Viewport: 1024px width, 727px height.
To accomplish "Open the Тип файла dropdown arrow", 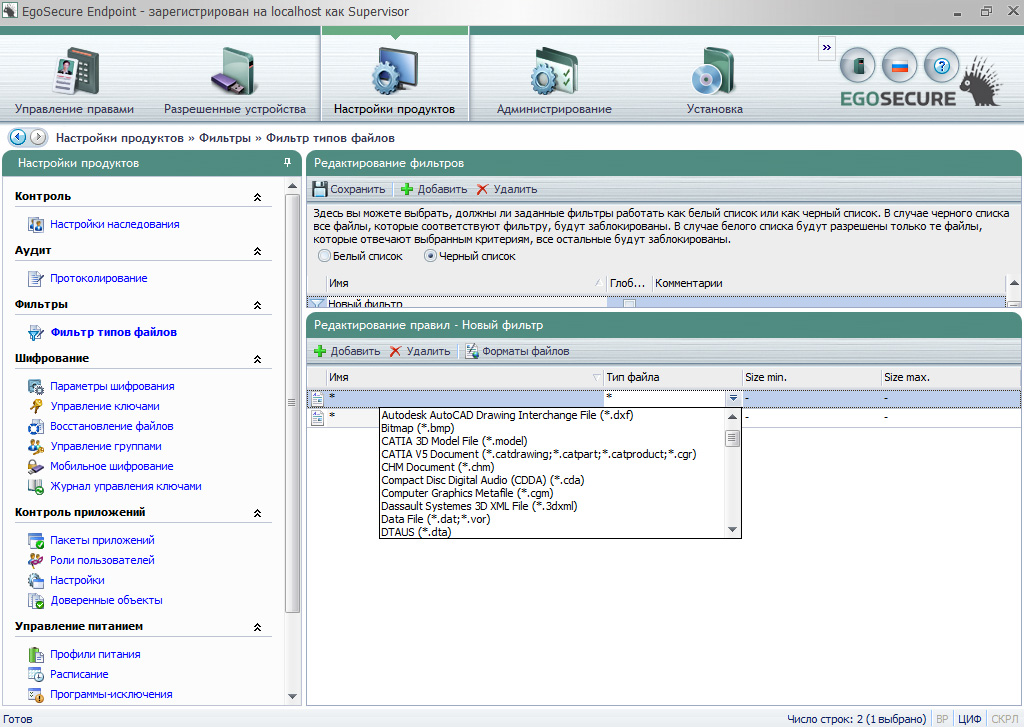I will tap(732, 398).
